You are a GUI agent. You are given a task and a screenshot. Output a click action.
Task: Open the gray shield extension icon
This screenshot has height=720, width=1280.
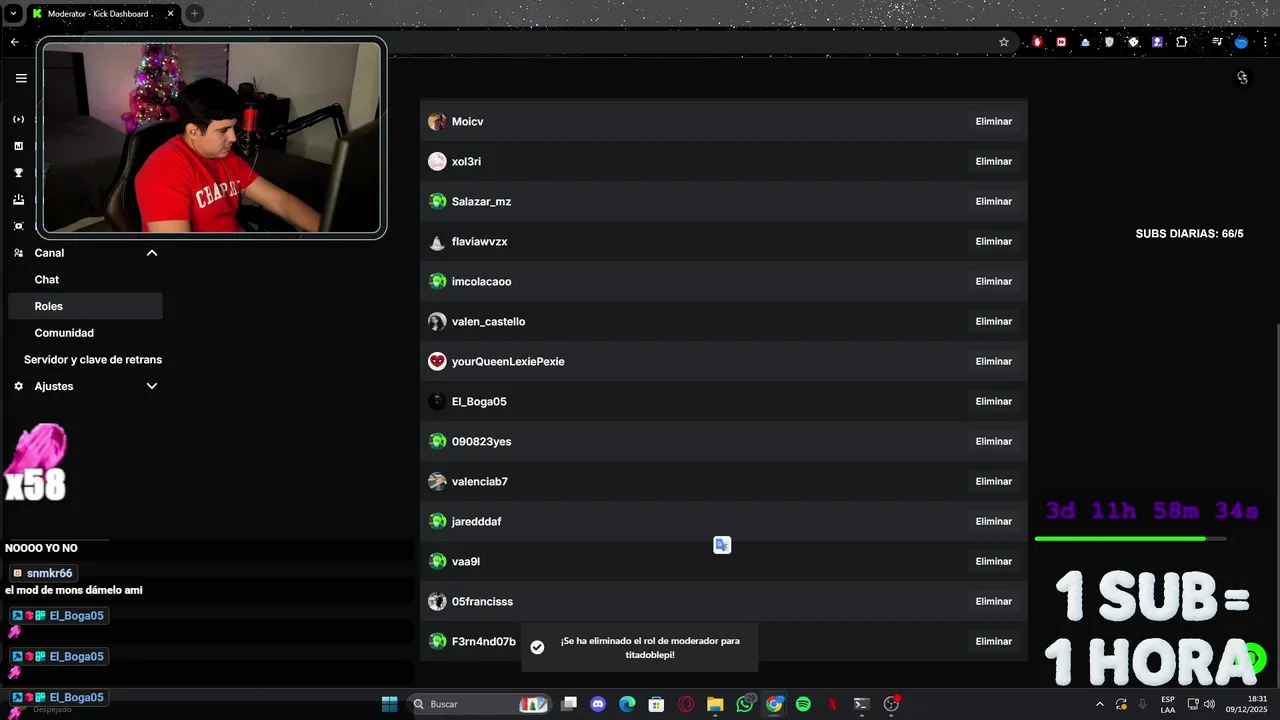1109,42
